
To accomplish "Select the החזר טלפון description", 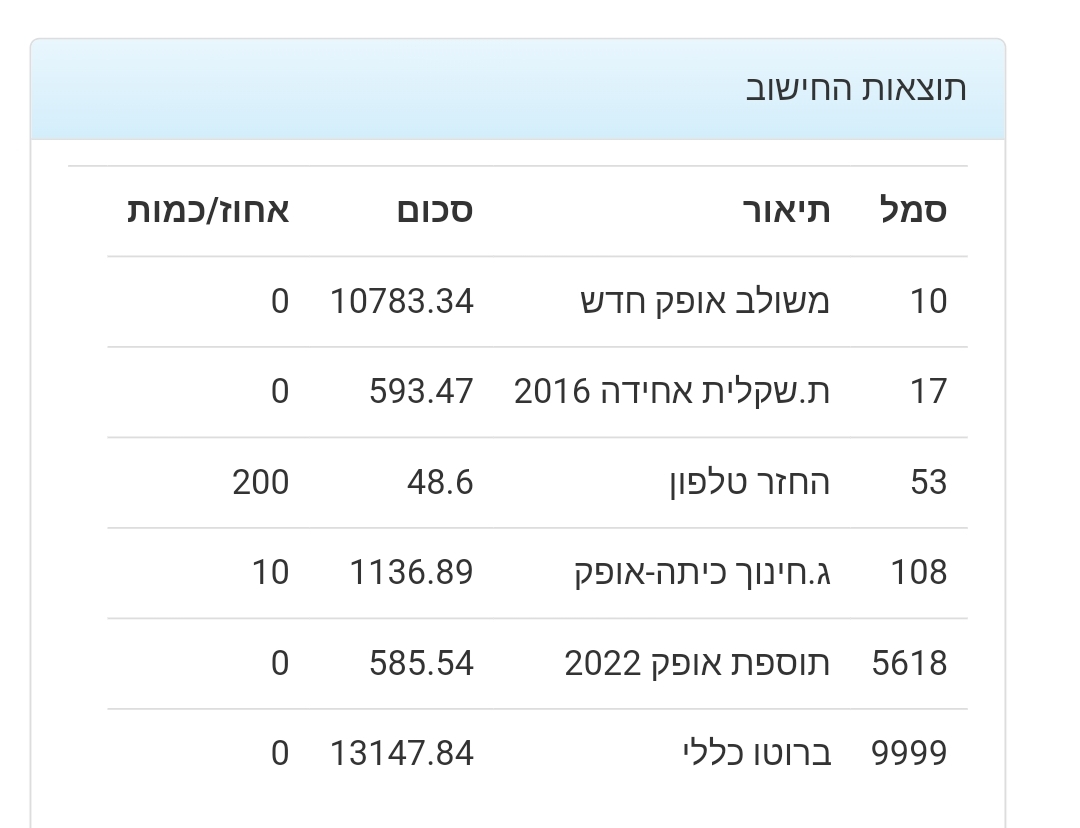I will 749,482.
